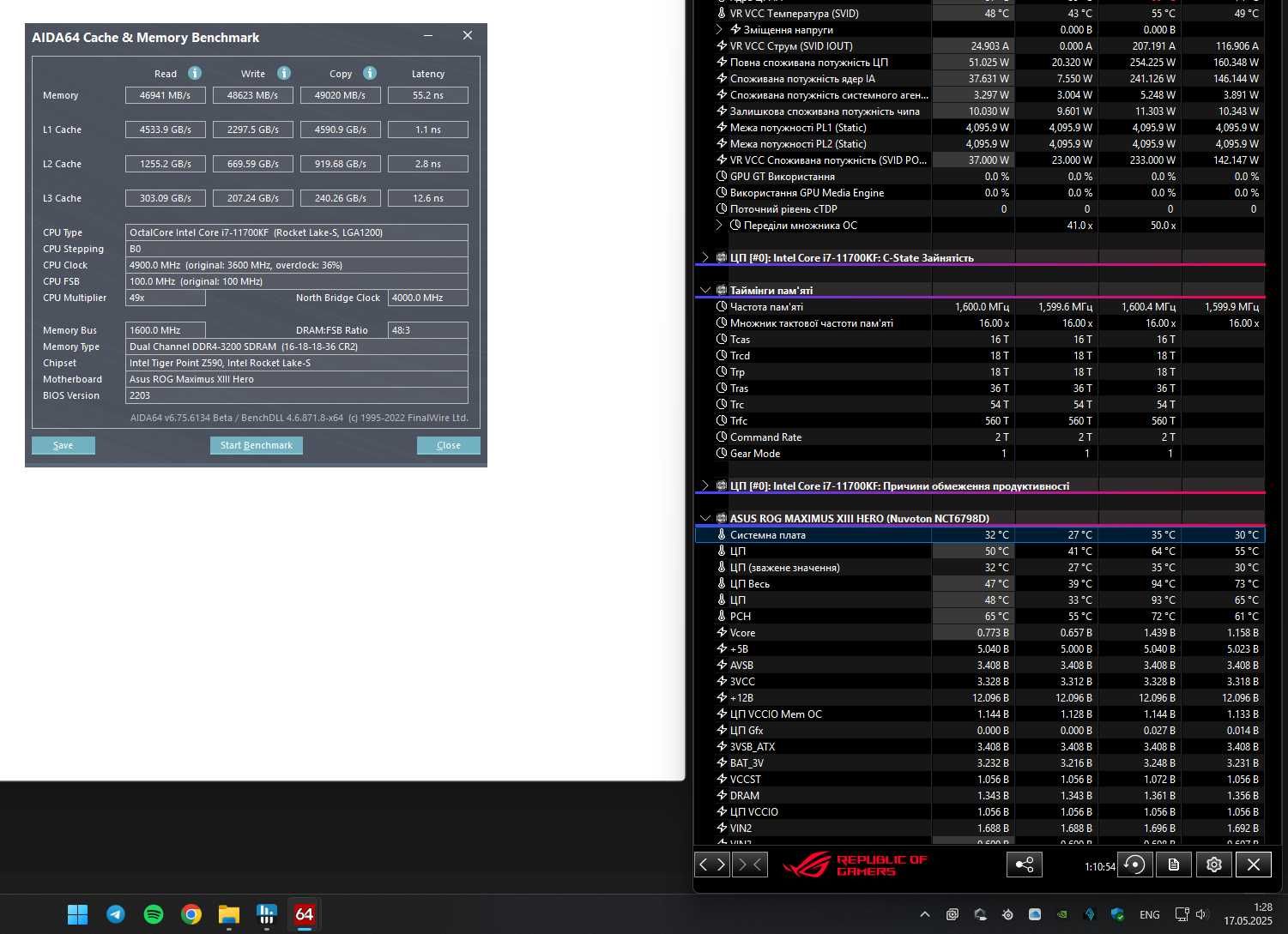Expand the Переділи множника ОС row

(x=719, y=225)
